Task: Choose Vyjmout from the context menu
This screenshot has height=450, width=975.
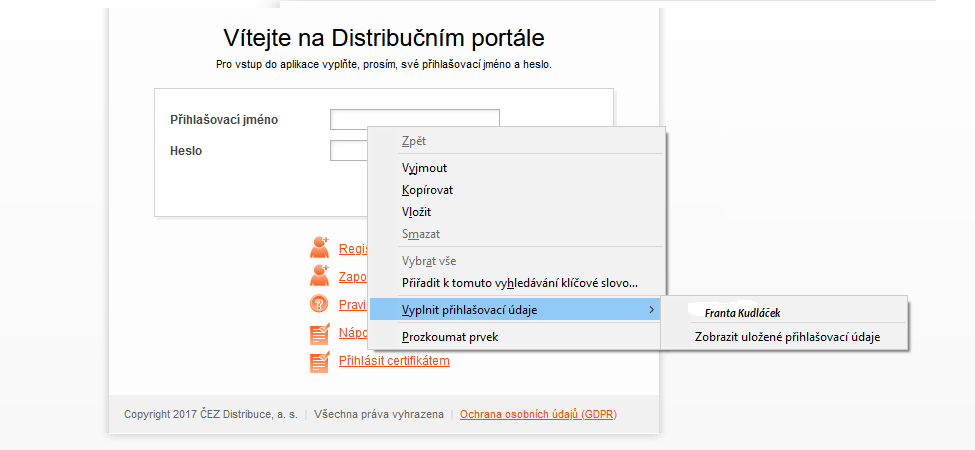Action: (x=424, y=168)
